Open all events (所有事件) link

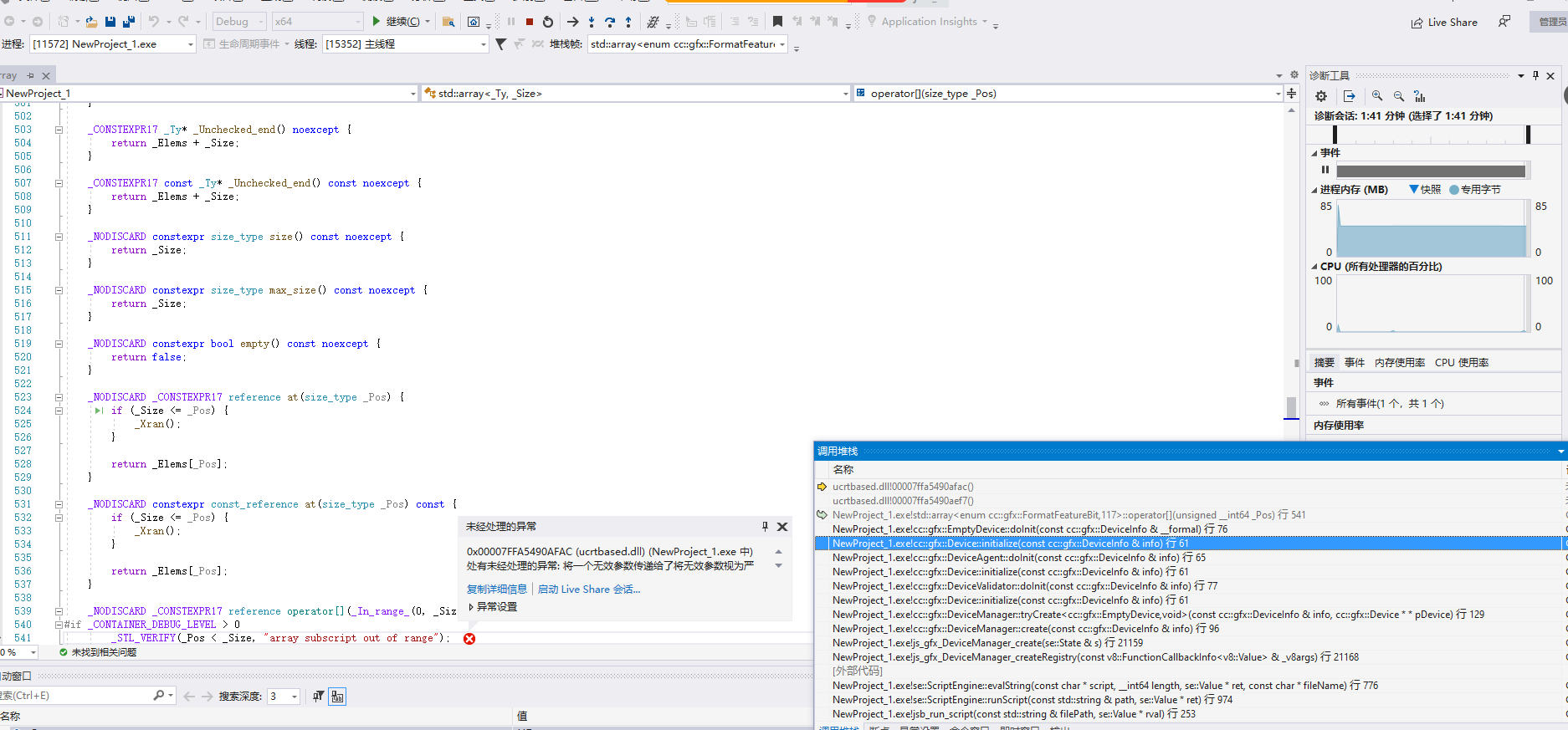(1390, 404)
